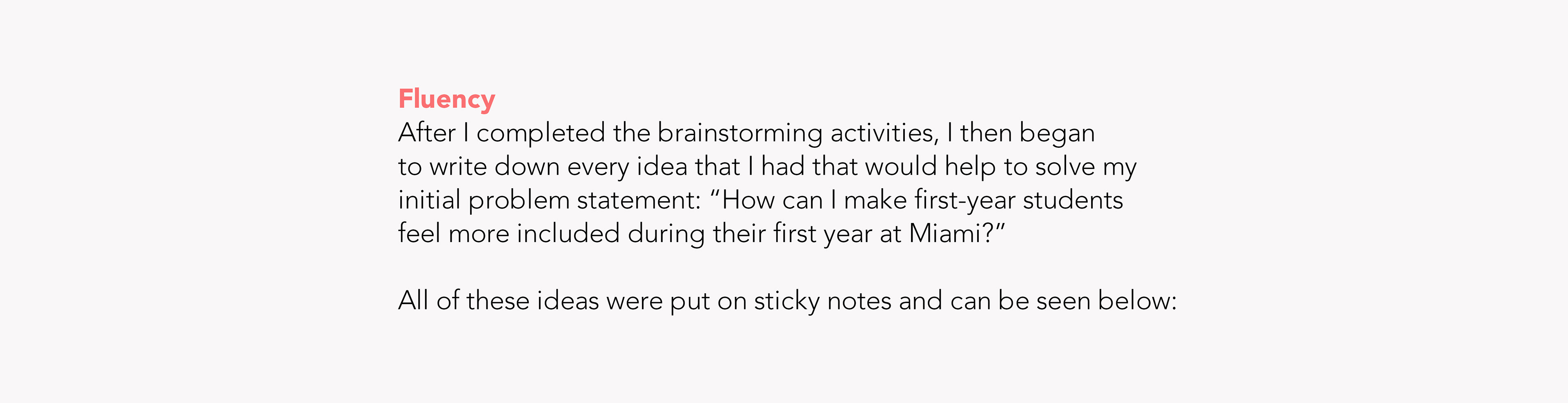Click the word "brainstorming" in the paragraph
This screenshot has height=403, width=1568.
[739, 134]
